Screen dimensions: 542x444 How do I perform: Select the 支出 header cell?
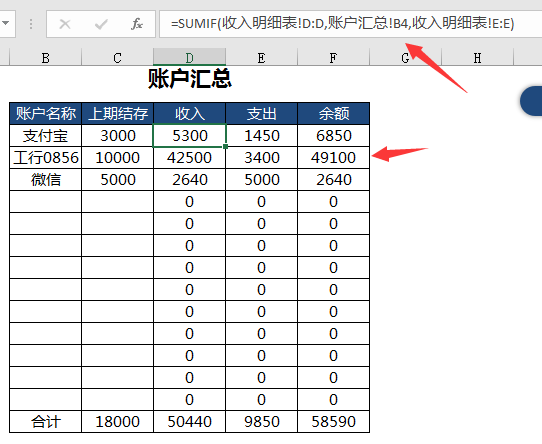click(x=261, y=113)
